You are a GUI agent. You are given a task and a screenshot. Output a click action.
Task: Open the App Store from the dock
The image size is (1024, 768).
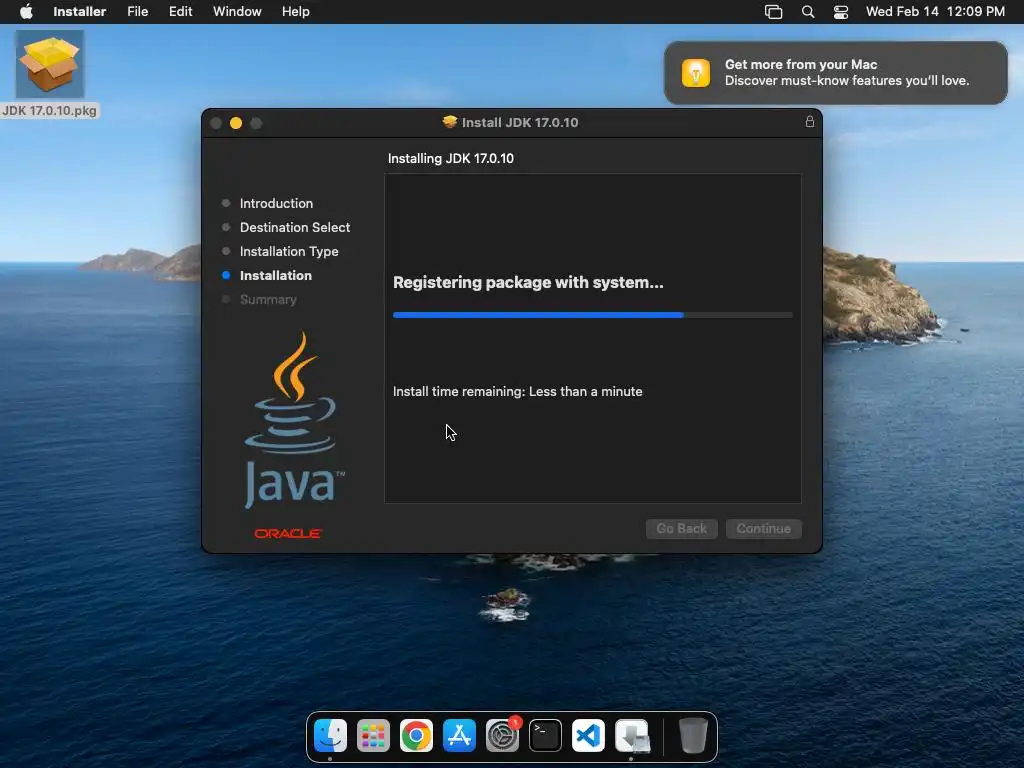point(459,736)
